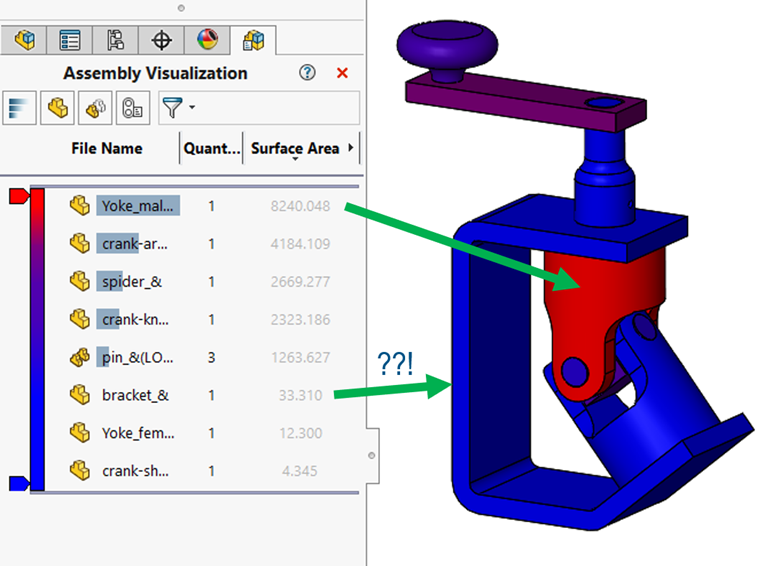
Task: Click surface area value 2669.277
Action: [300, 282]
